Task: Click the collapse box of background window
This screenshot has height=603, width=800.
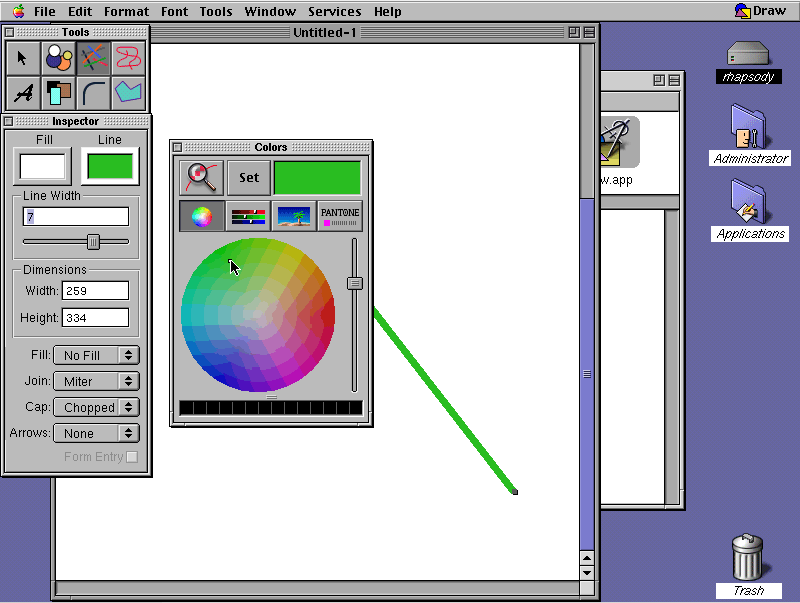Action: point(674,80)
